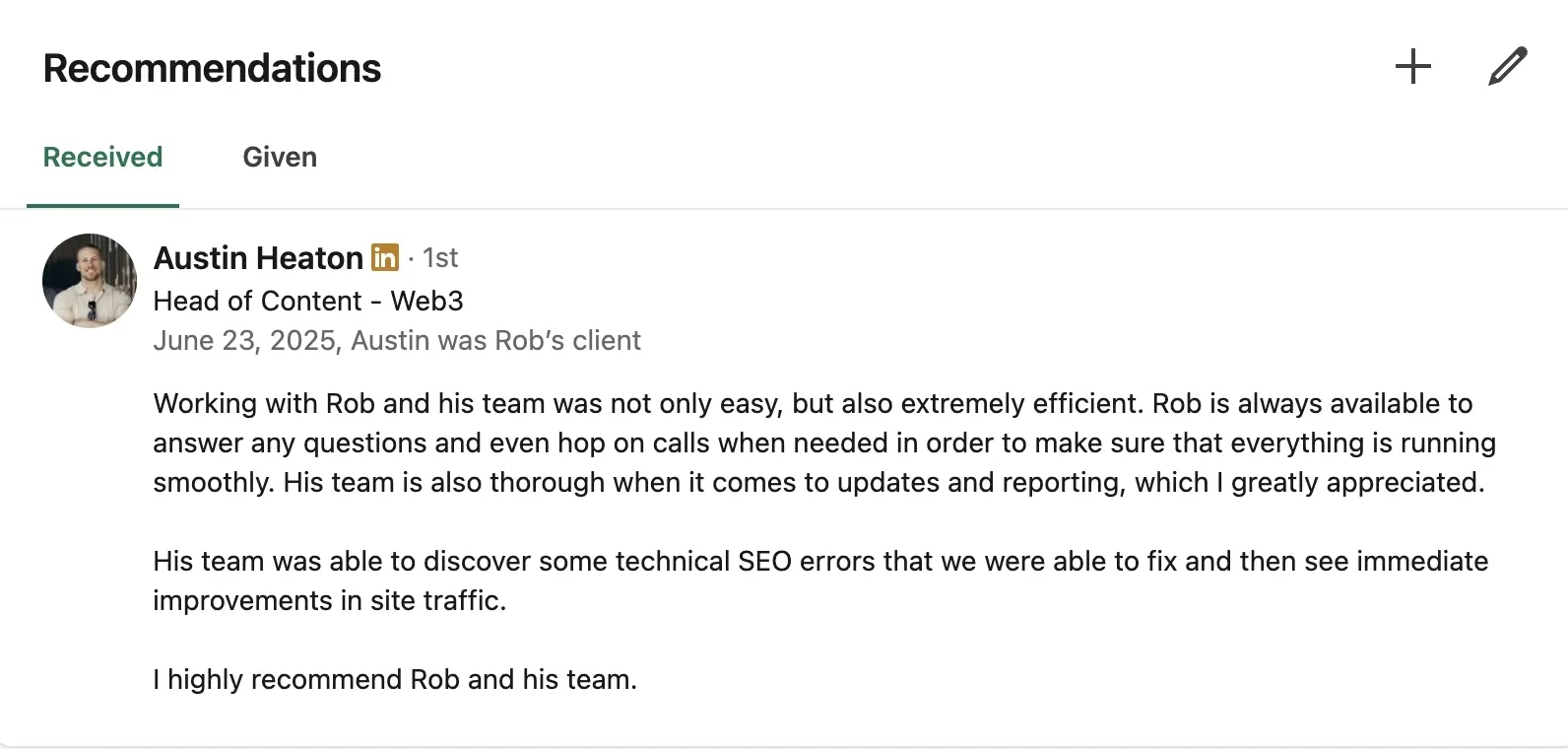Screen dimensions: 1568x749
Task: Click the add recommendation icon in the top right
Action: (x=1412, y=66)
